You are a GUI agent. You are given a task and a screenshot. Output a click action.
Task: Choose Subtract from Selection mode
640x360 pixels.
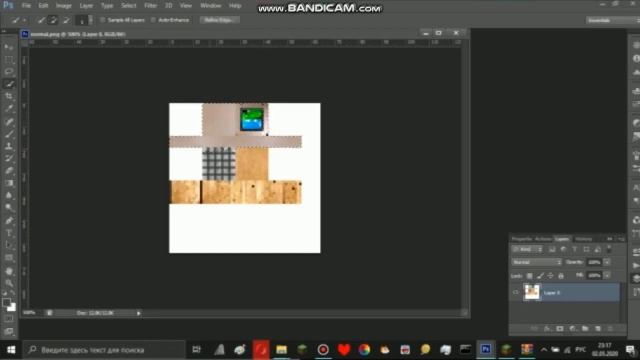[66, 20]
